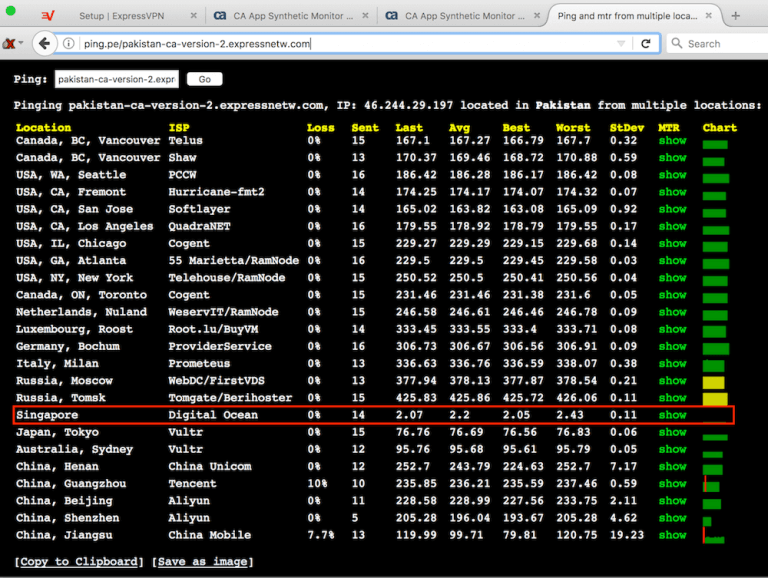Screen dimensions: 768x578
Task: Open NoScript dropdown arrow beside extension icon
Action: pyautogui.click(x=21, y=44)
